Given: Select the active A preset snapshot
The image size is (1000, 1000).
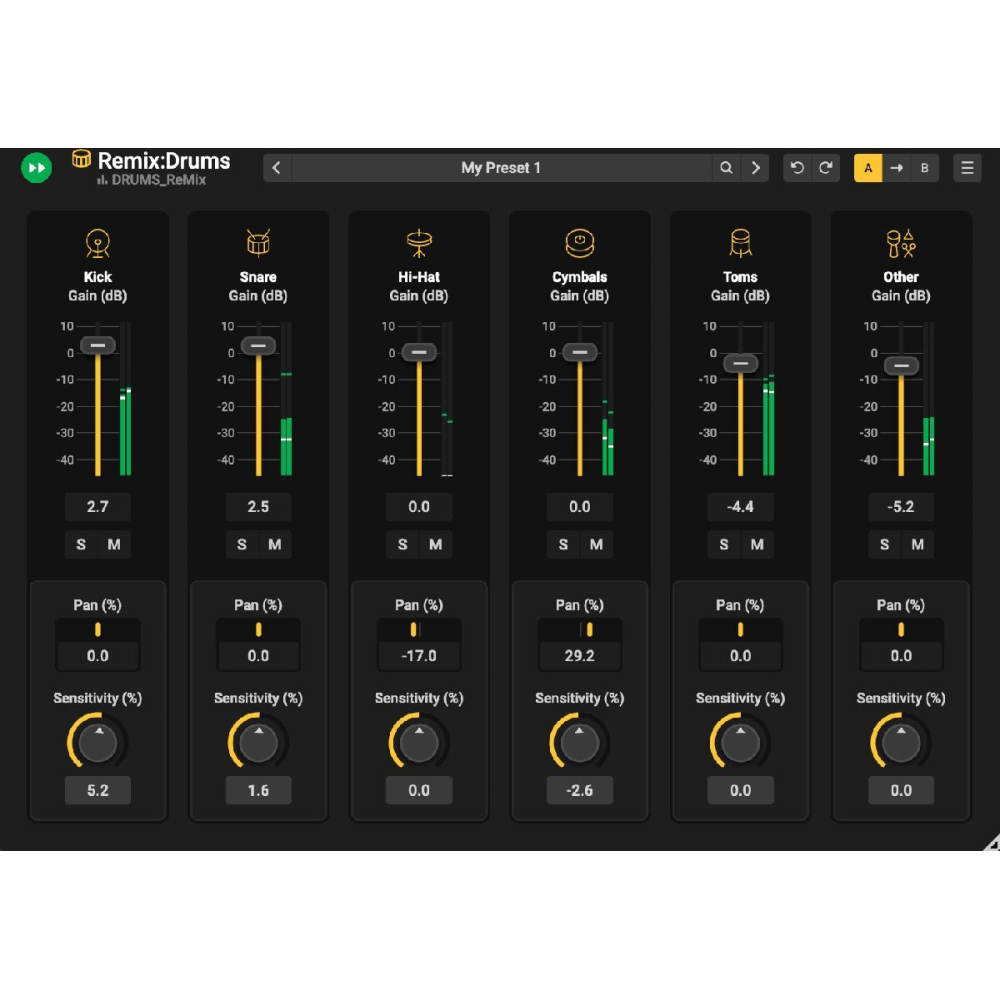Looking at the screenshot, I should (868, 168).
